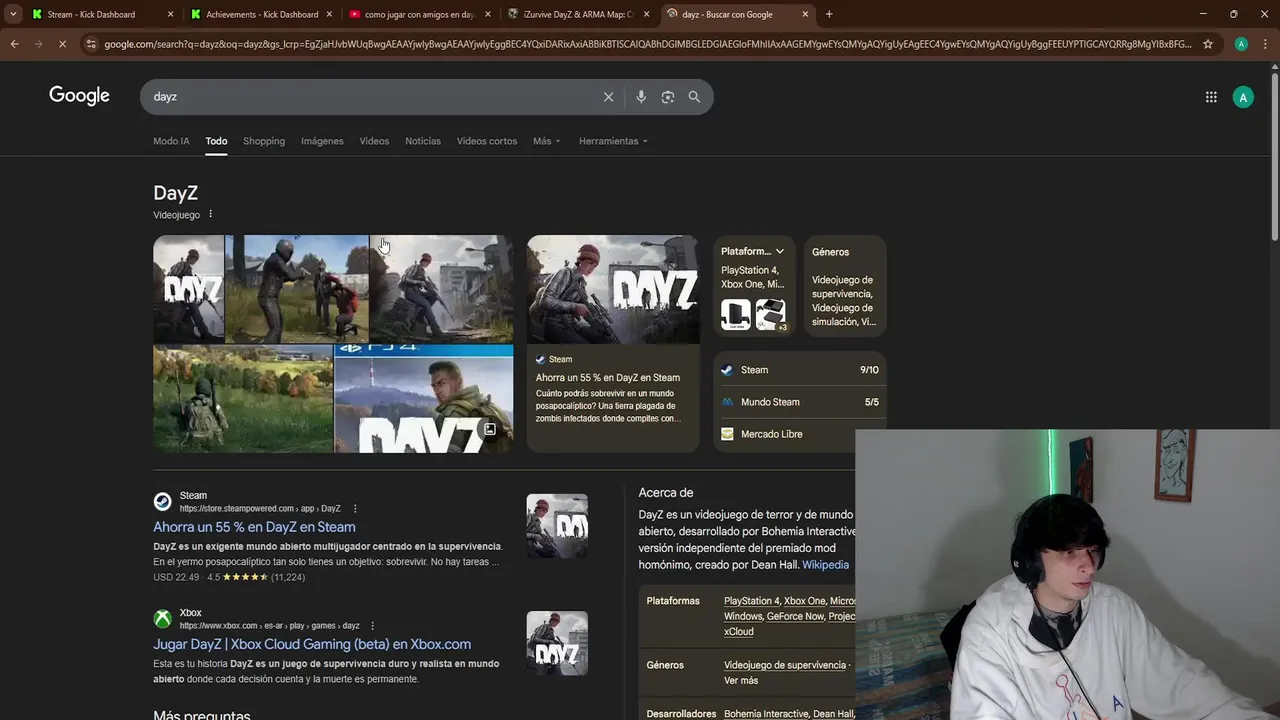The width and height of the screenshot is (1280, 720).
Task: Close the Achievements - Kick Dashboard tab
Action: coord(329,14)
